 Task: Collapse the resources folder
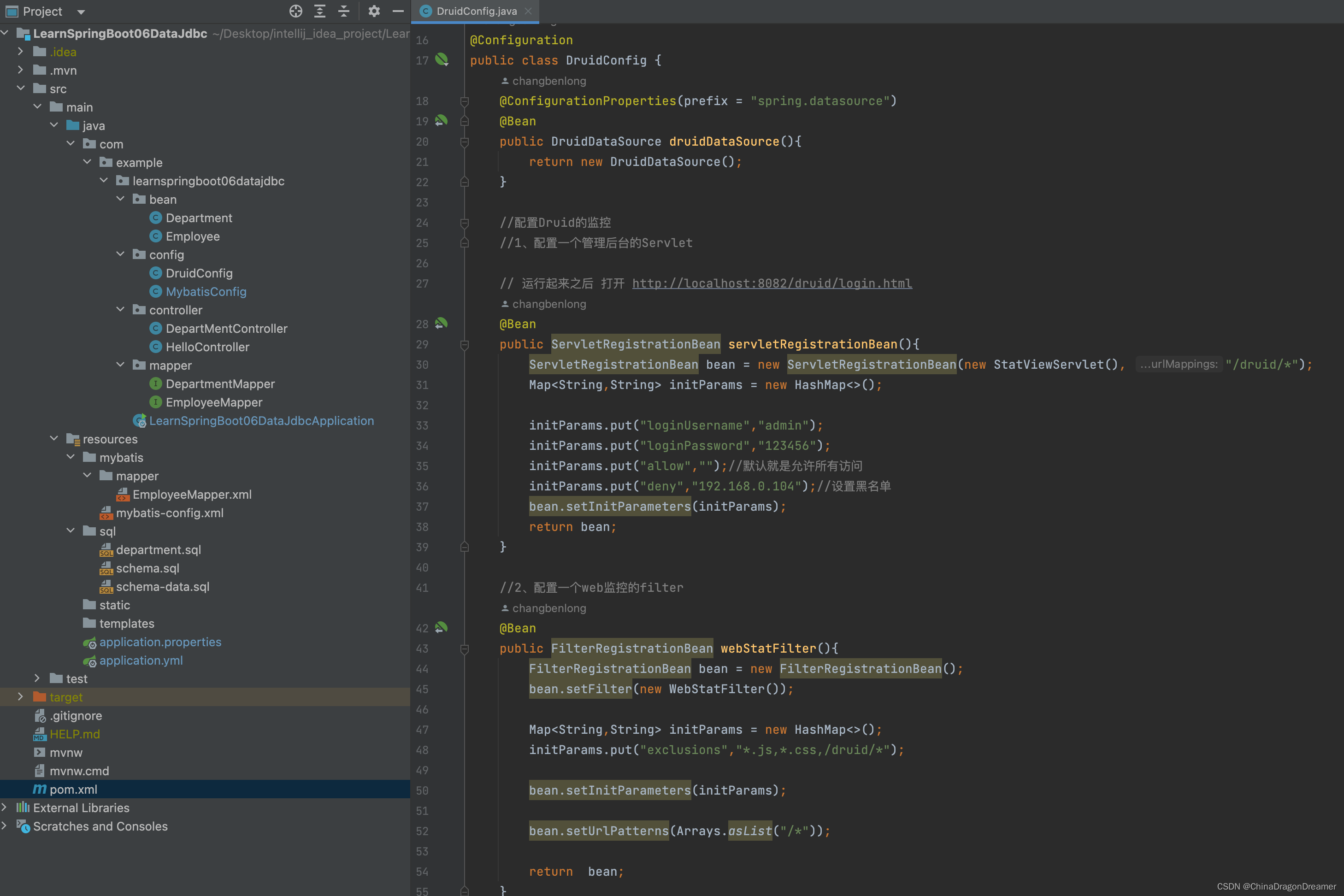click(x=54, y=438)
